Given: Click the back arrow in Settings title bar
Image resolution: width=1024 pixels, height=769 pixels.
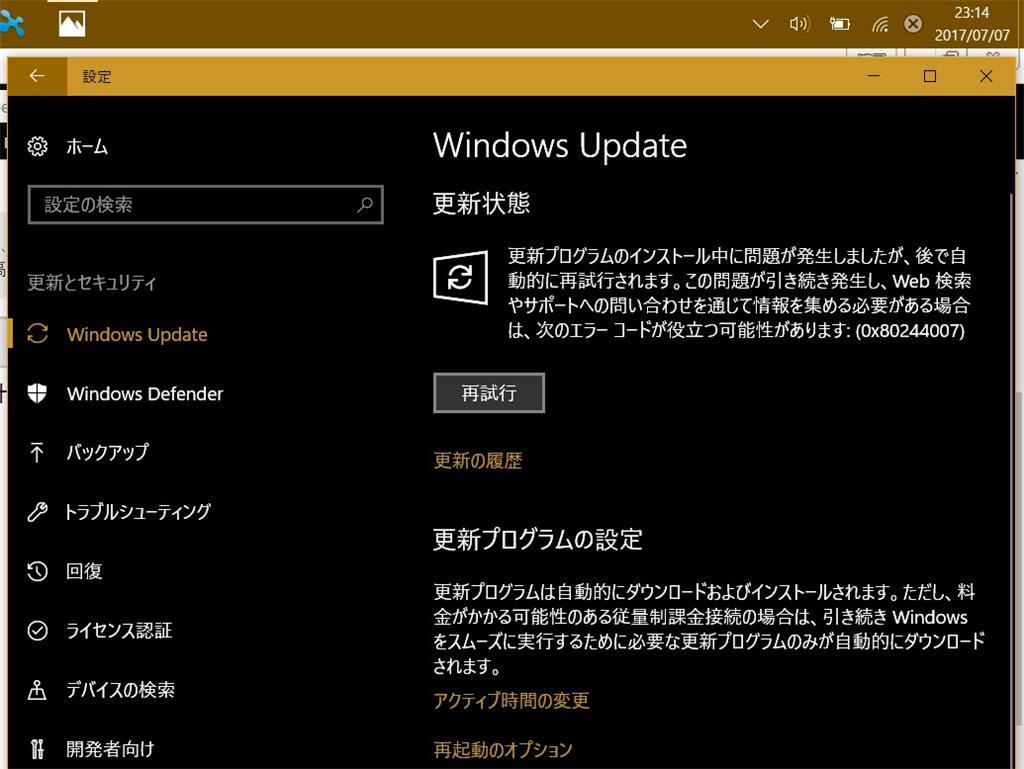Looking at the screenshot, I should pos(37,76).
